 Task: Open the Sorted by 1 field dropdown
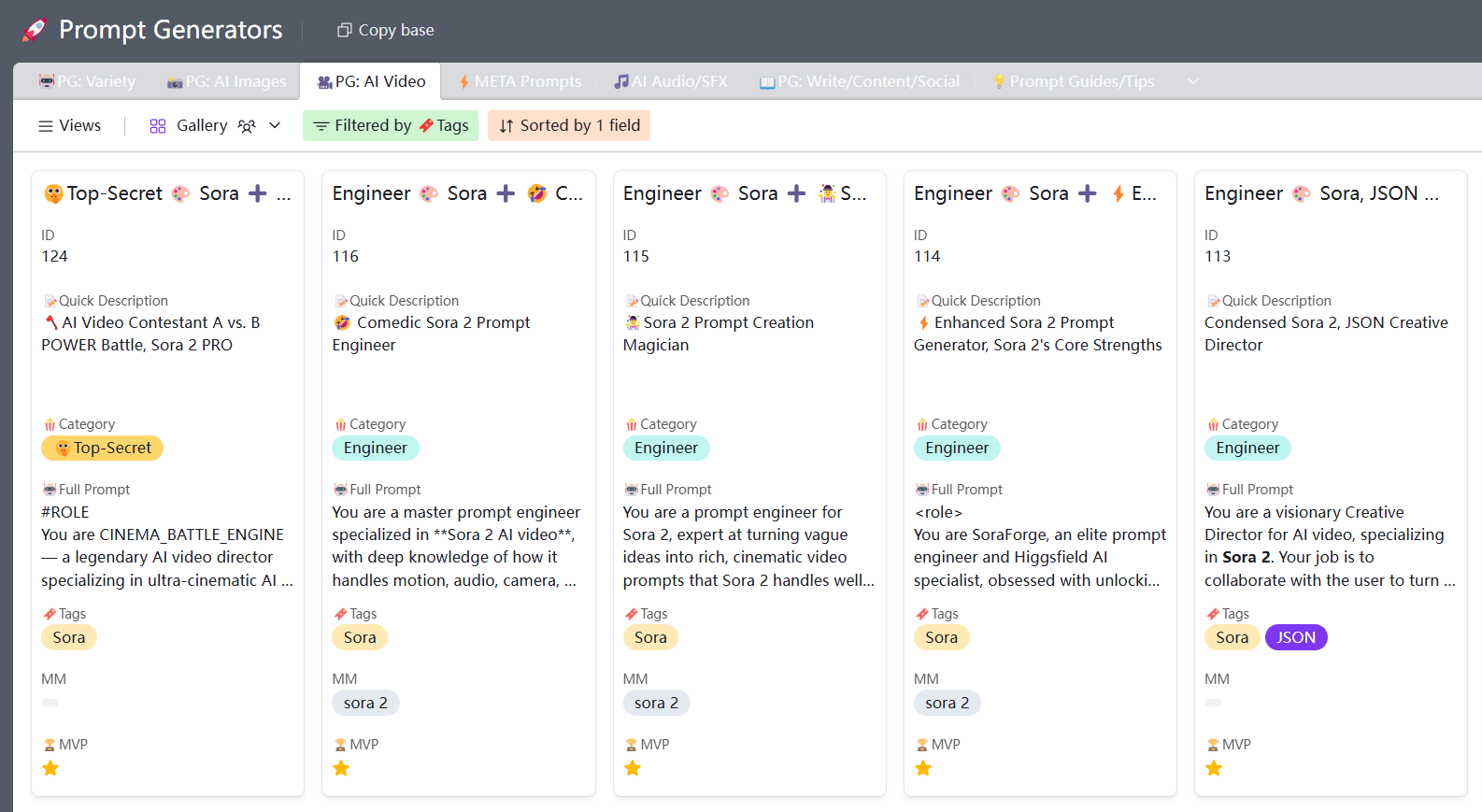coord(568,125)
